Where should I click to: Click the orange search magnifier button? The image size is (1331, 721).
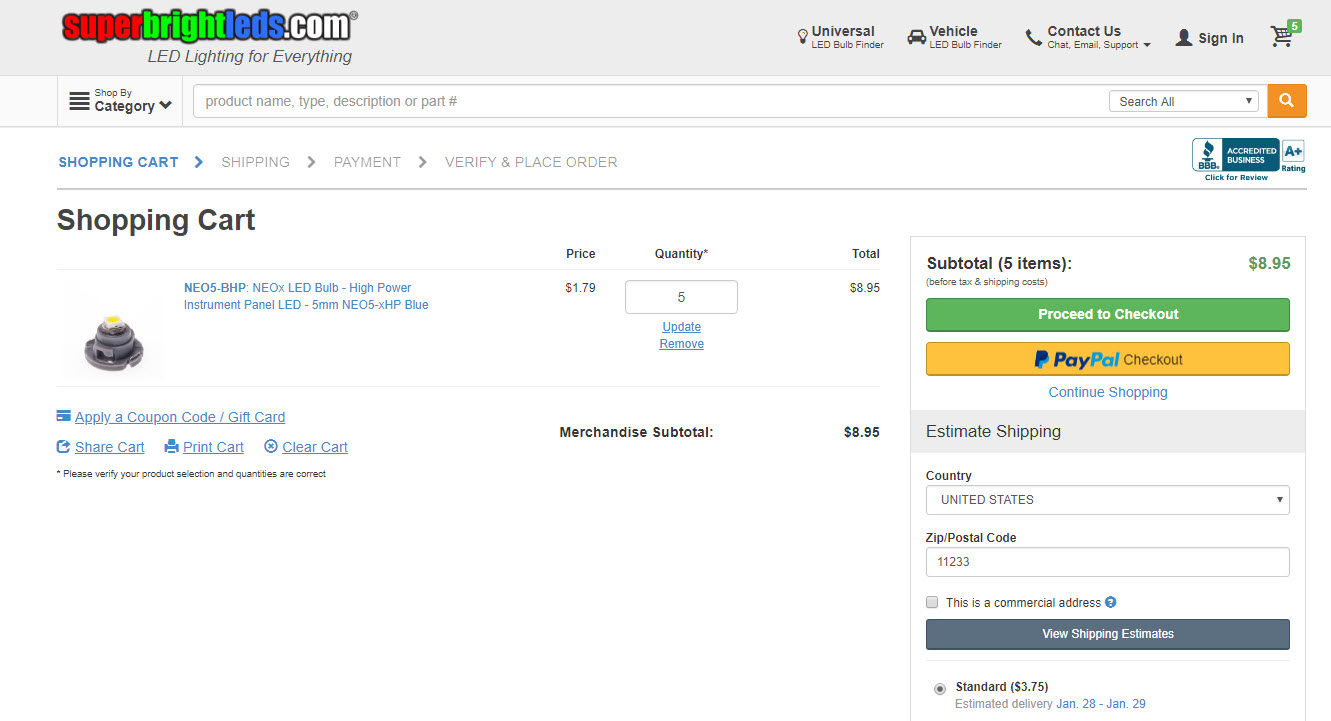1286,101
